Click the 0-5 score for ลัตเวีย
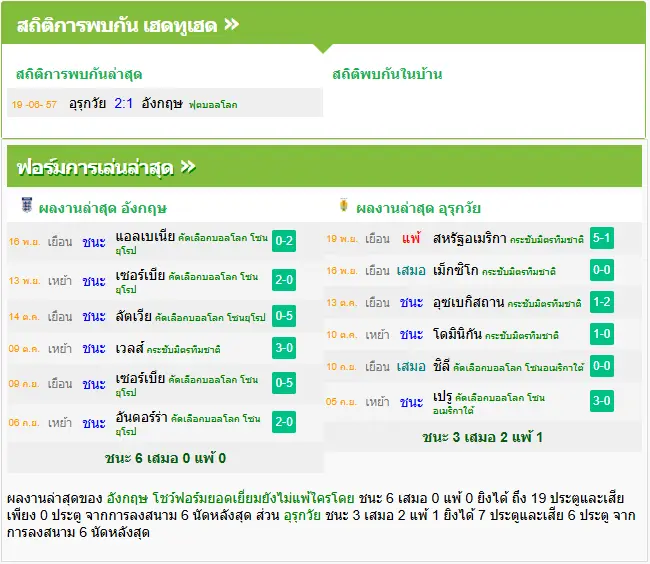The height and width of the screenshot is (564, 650). pyautogui.click(x=284, y=316)
